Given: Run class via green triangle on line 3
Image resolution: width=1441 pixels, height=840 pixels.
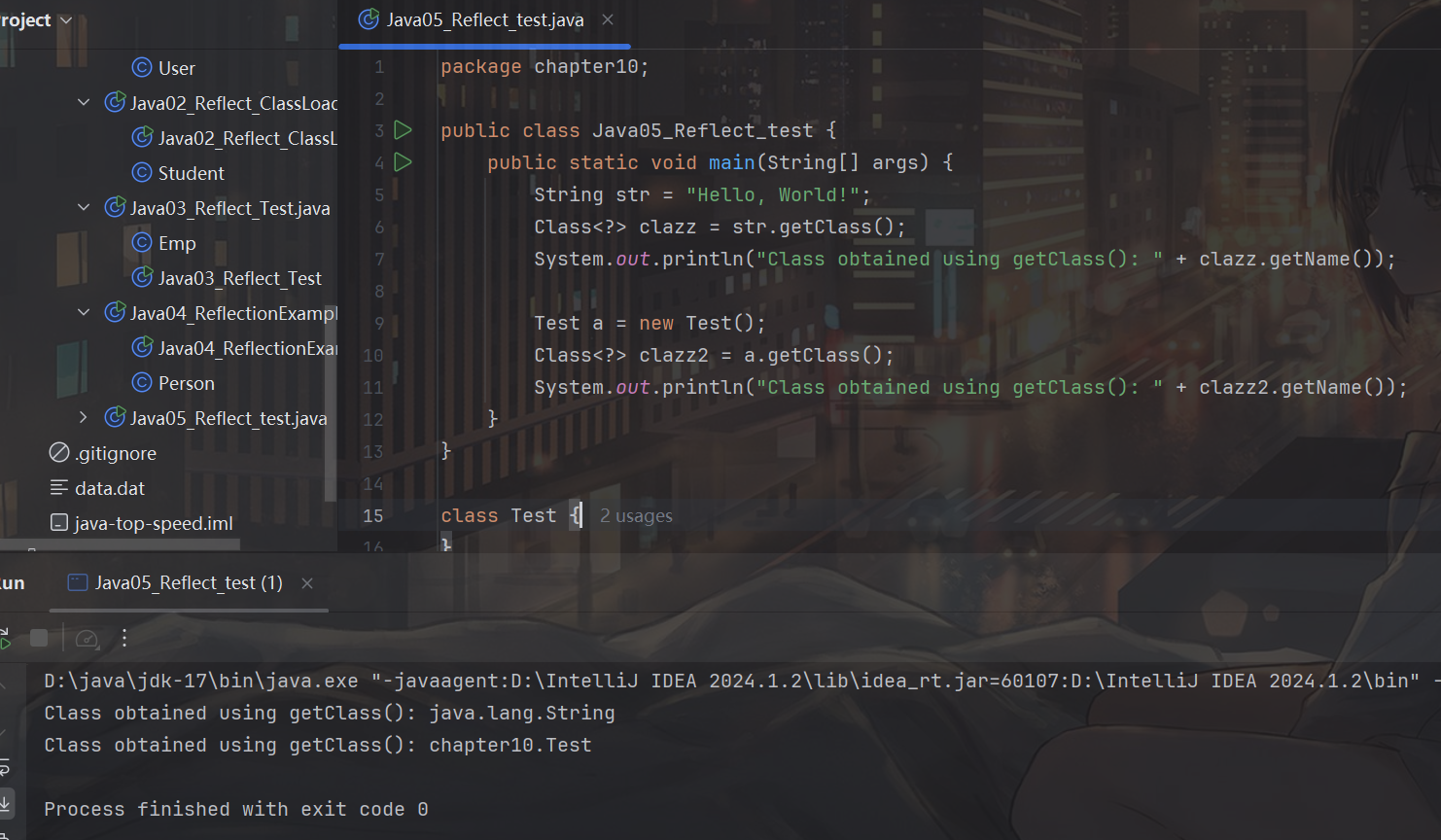Looking at the screenshot, I should click(x=403, y=129).
